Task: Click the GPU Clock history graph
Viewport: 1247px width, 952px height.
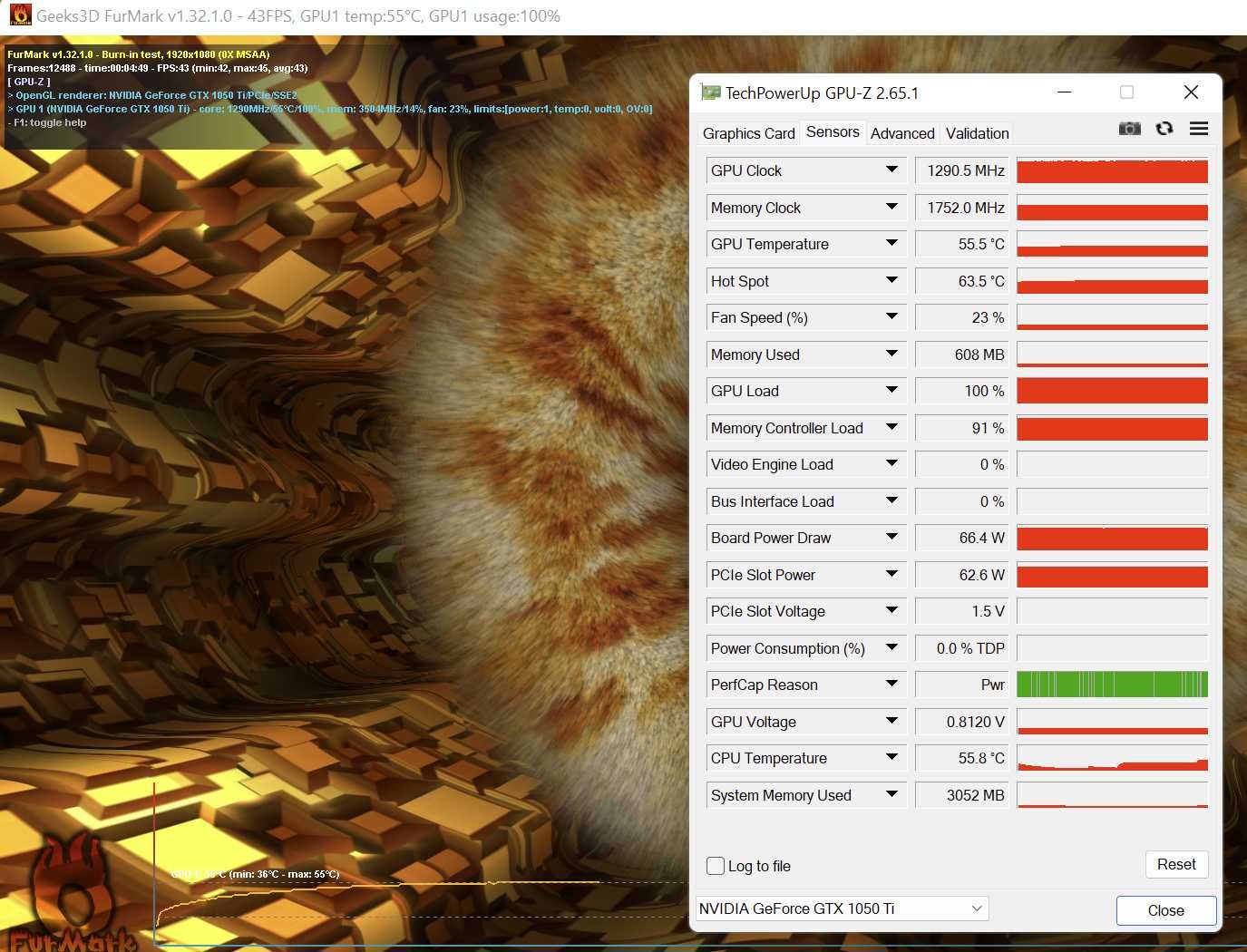Action: pyautogui.click(x=1112, y=170)
